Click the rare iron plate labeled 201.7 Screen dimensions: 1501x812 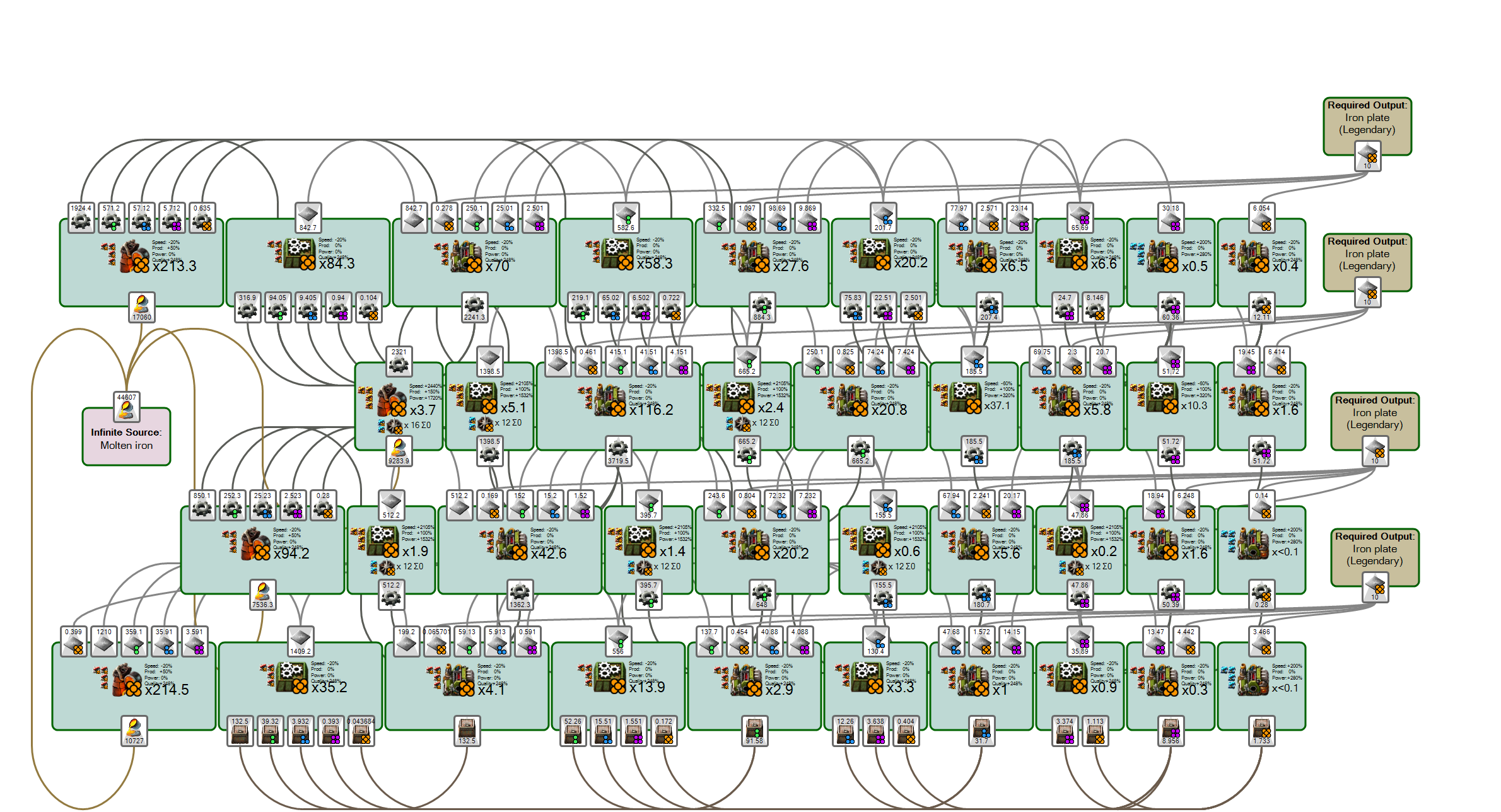(883, 217)
